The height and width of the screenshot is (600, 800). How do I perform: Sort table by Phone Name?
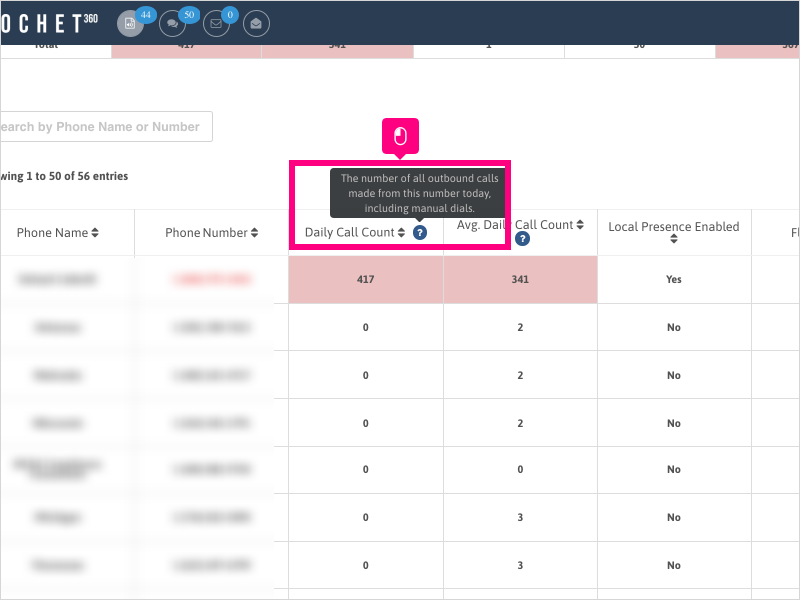pos(94,233)
